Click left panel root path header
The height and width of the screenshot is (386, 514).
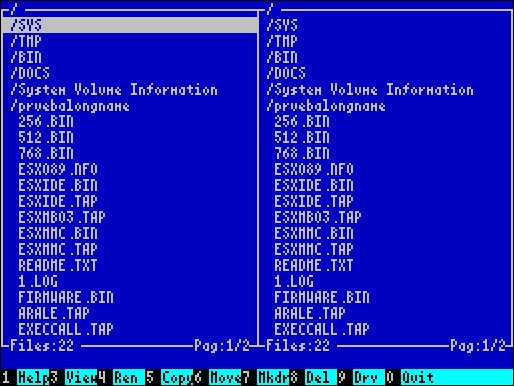click(x=14, y=9)
